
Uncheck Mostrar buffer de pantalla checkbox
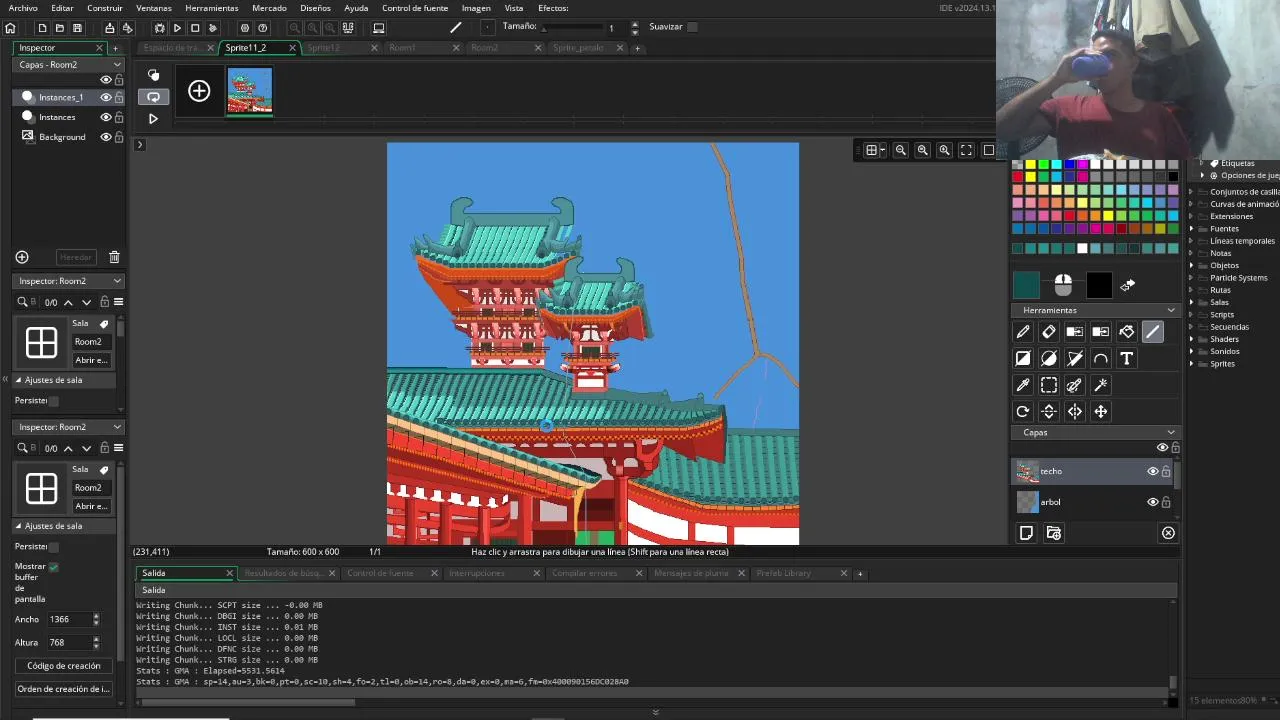(53, 567)
